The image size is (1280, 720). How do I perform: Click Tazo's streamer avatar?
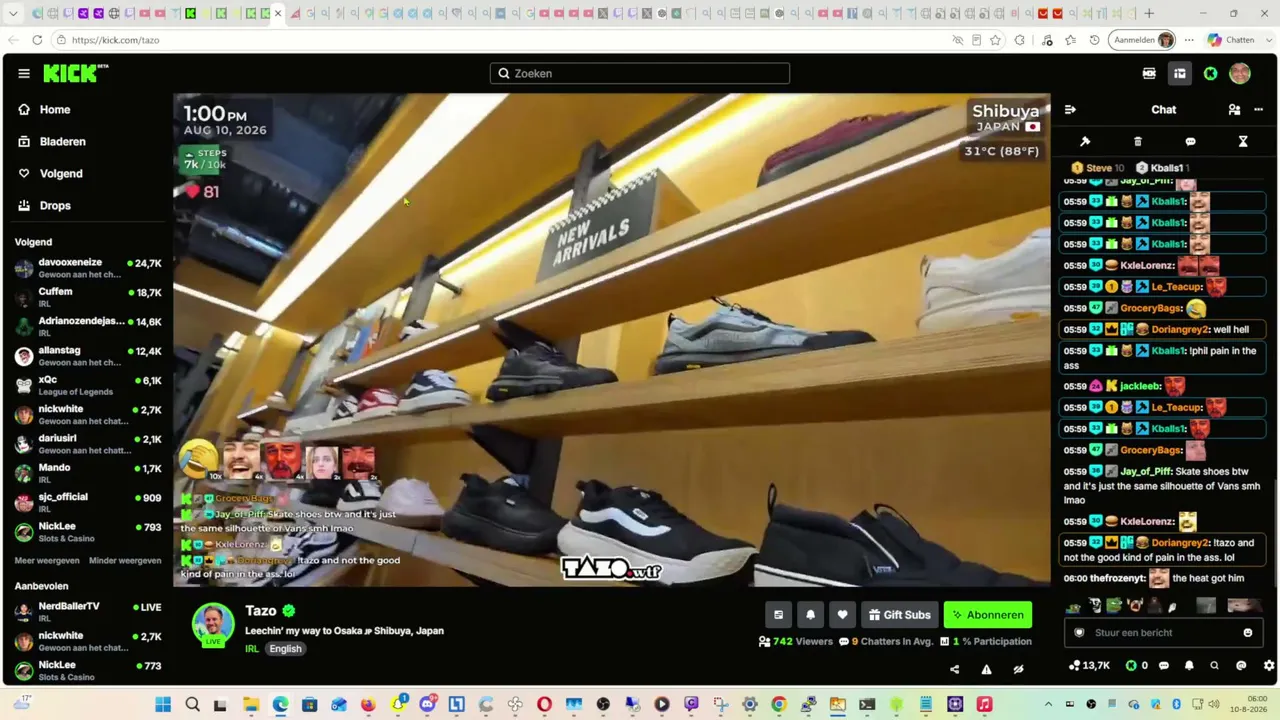pyautogui.click(x=213, y=625)
